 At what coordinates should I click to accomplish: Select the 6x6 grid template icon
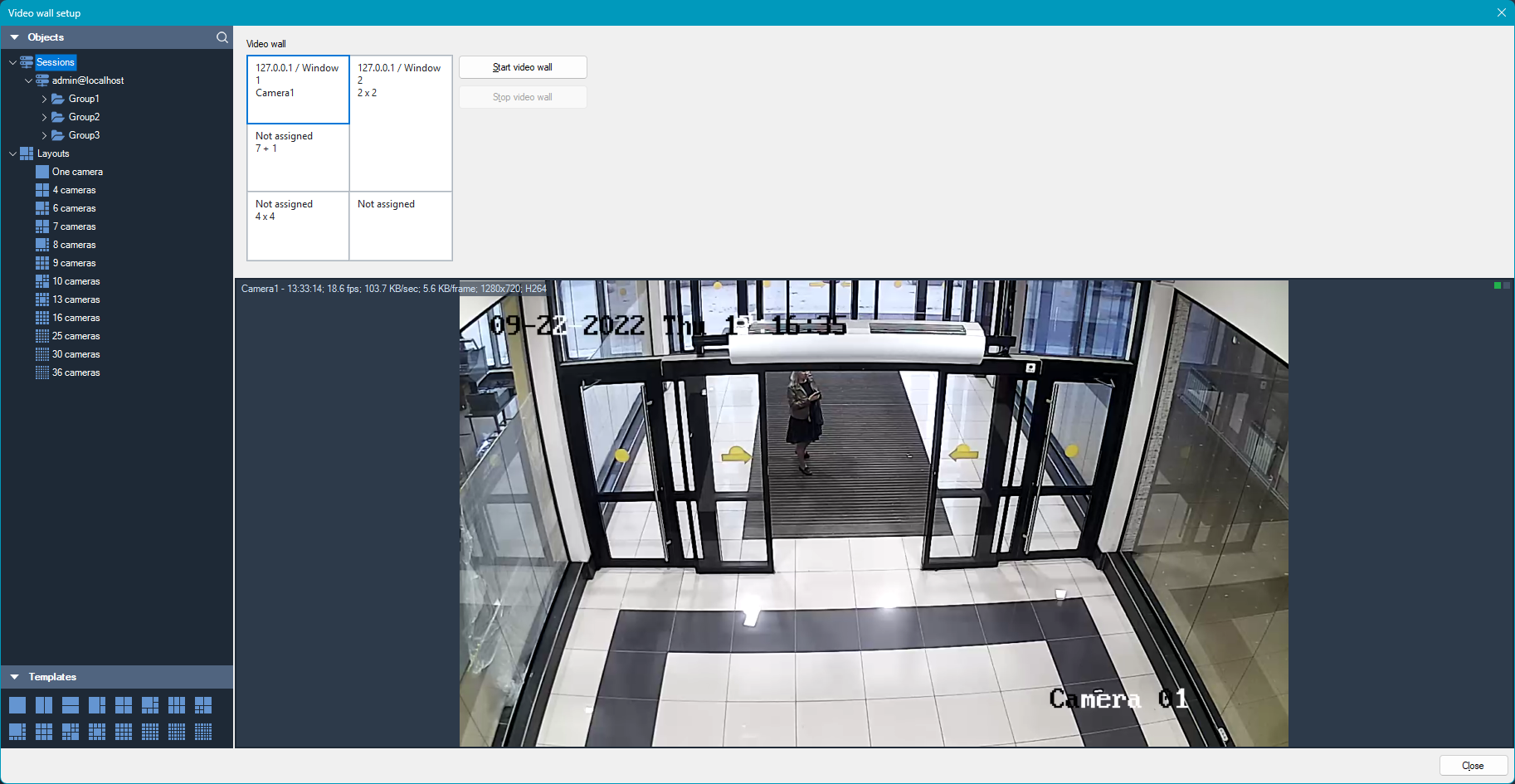click(203, 732)
